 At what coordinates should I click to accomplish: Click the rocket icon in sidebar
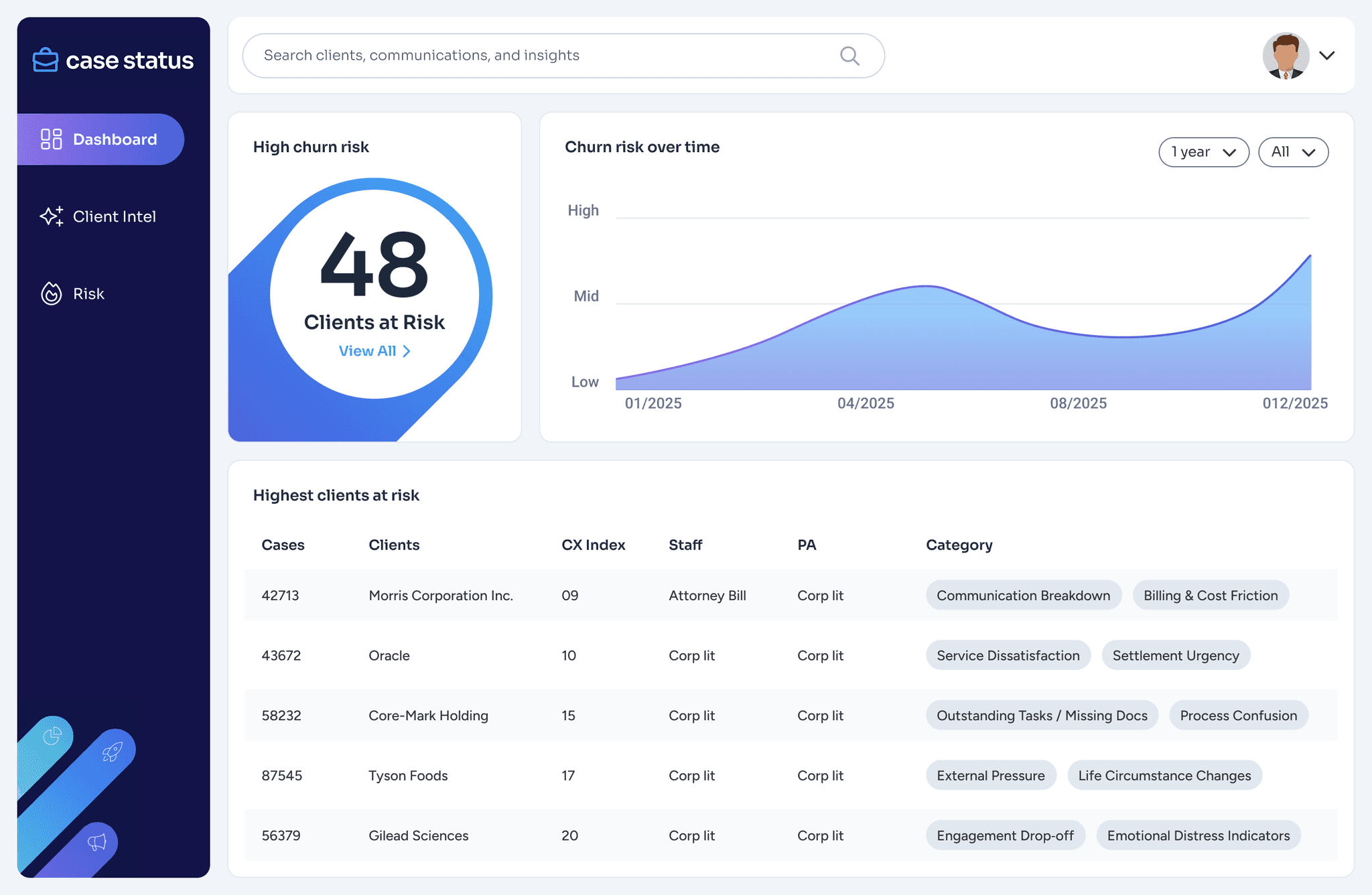112,752
